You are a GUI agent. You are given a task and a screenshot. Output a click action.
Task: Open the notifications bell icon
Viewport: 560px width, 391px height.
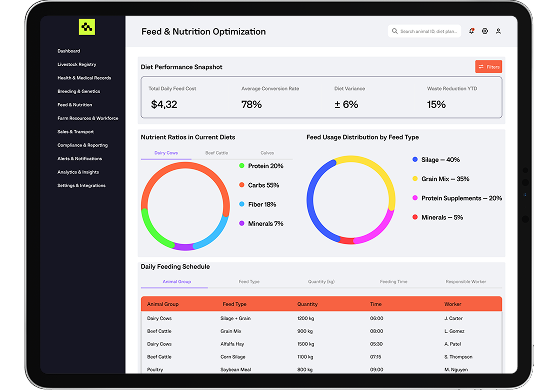coord(471,31)
